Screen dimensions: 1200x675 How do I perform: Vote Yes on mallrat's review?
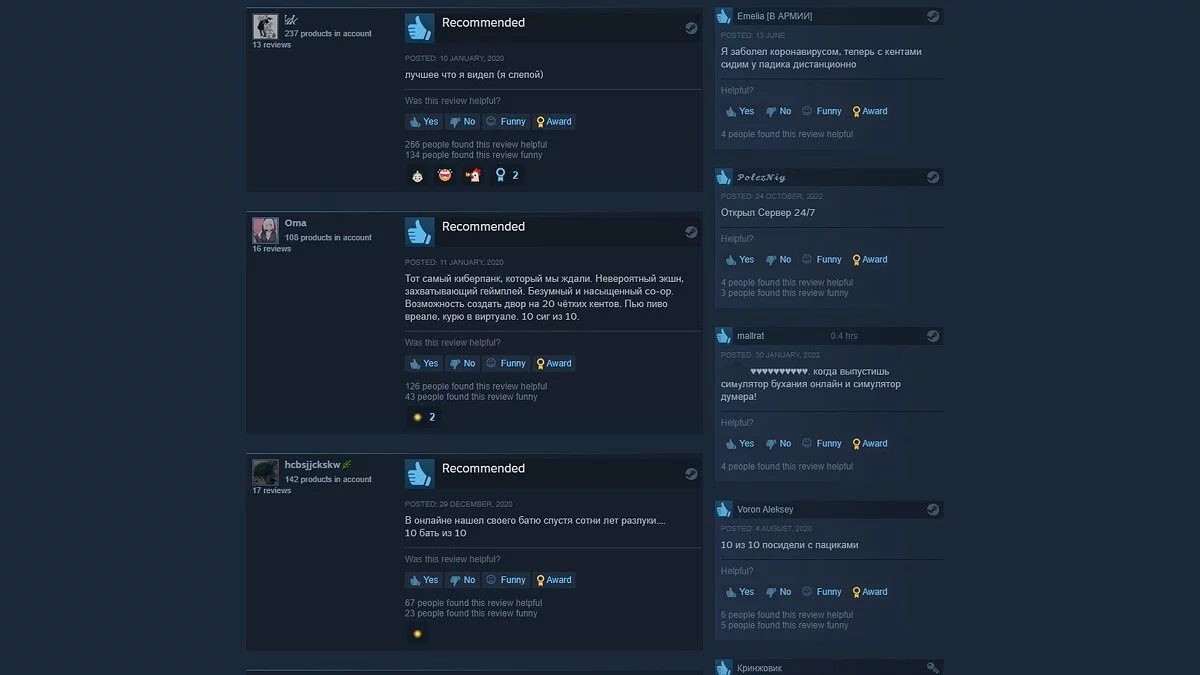click(x=740, y=443)
